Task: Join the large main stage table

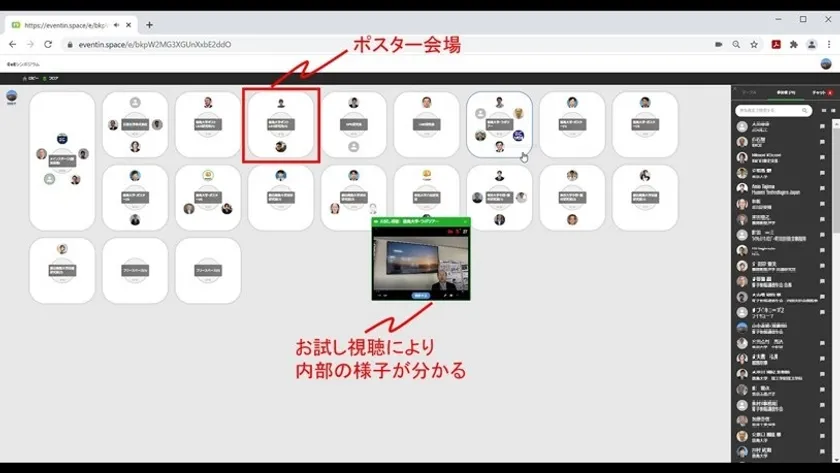Action: click(x=62, y=161)
